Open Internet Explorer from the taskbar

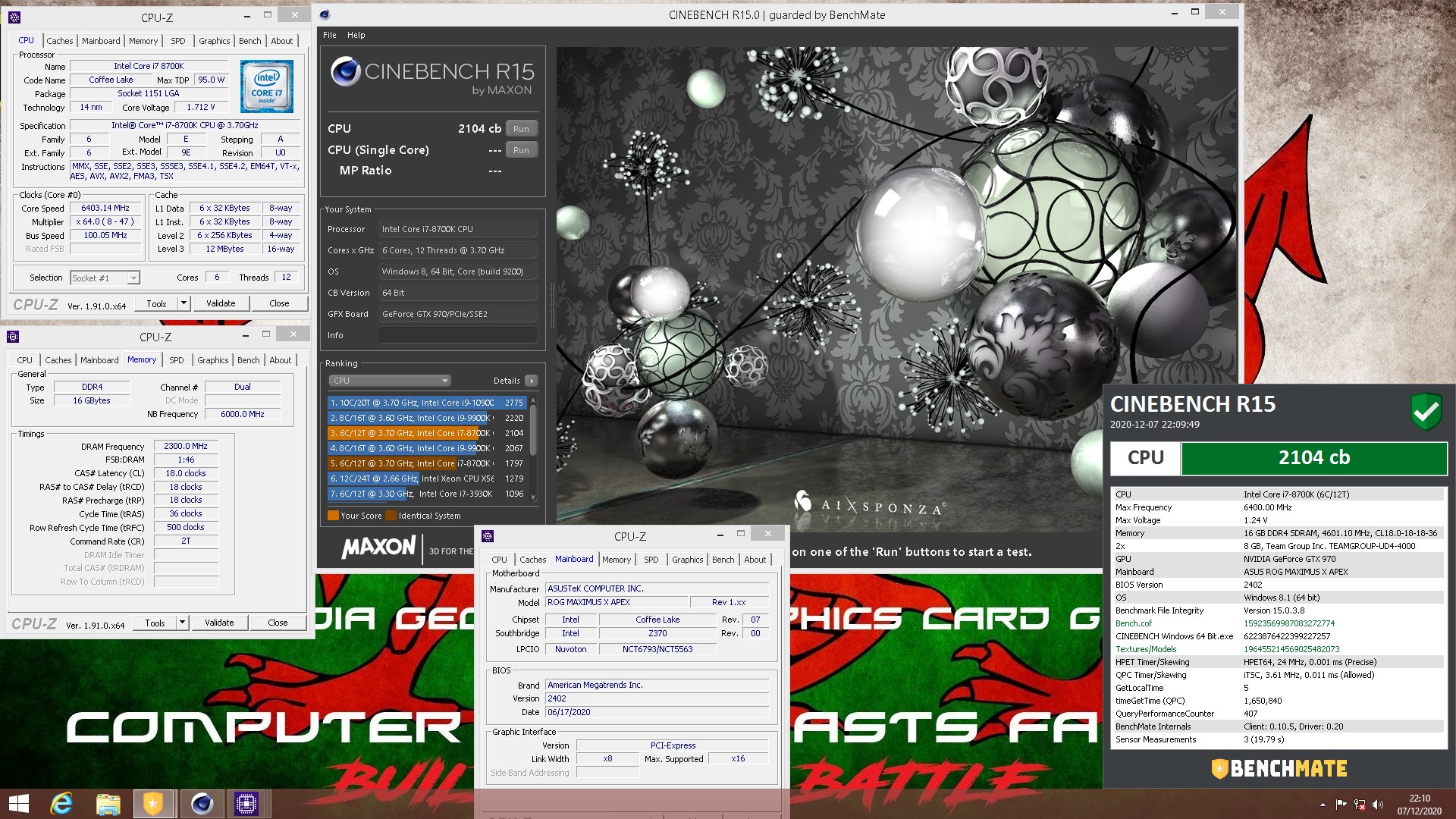pyautogui.click(x=61, y=803)
